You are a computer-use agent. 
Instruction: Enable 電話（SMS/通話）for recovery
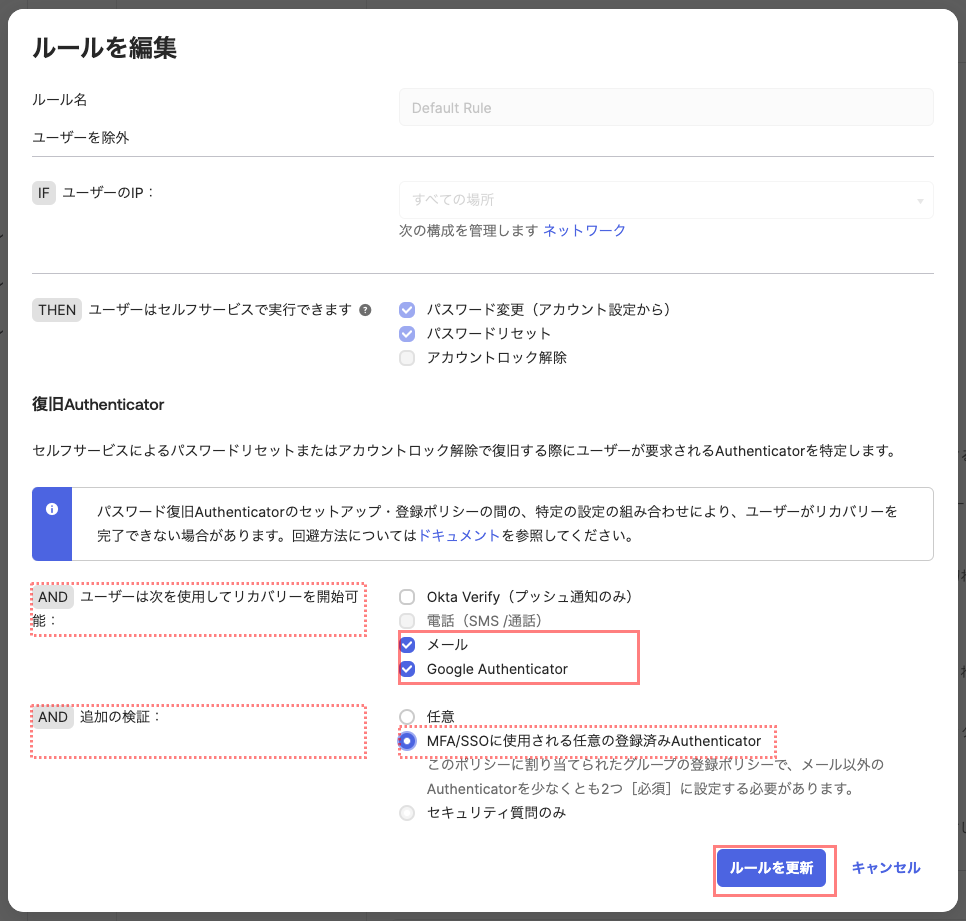click(406, 620)
